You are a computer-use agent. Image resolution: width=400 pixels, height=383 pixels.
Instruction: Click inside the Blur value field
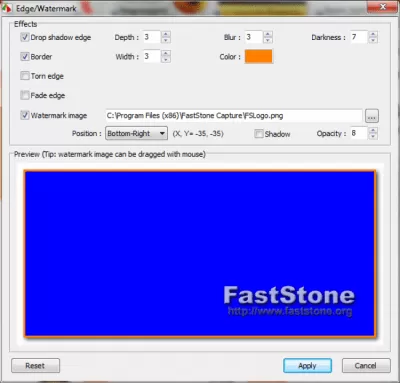[x=254, y=37]
